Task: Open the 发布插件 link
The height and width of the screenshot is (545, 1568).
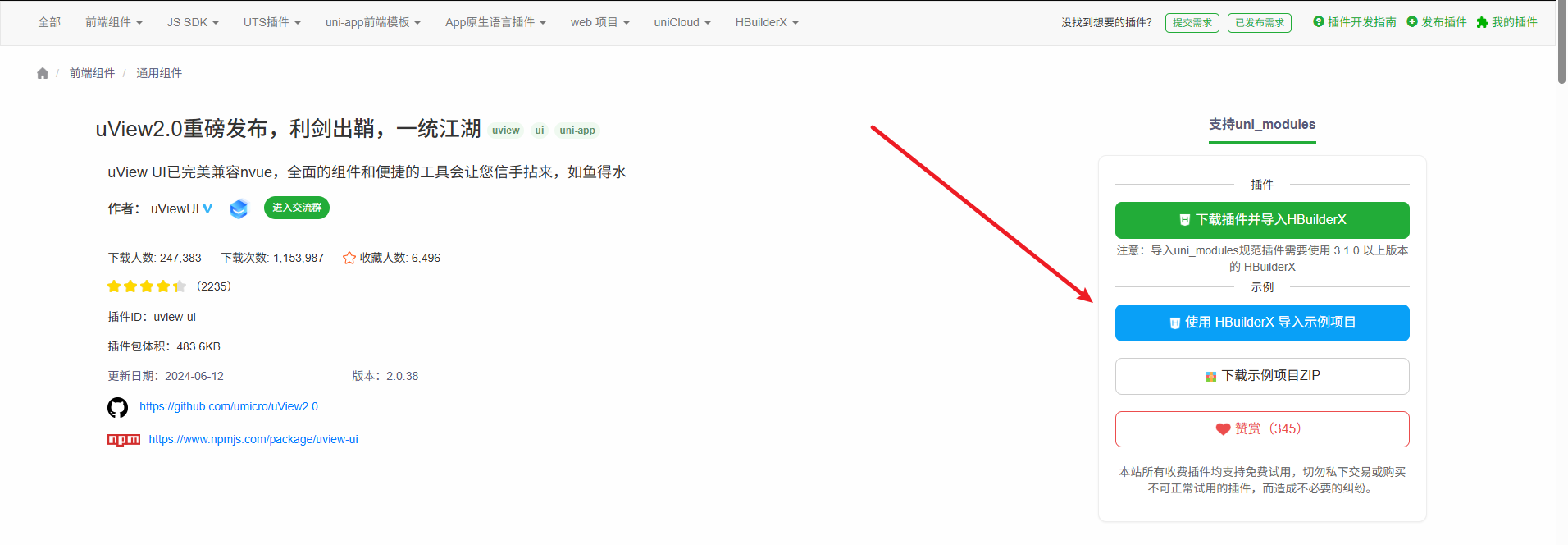Action: (1443, 22)
